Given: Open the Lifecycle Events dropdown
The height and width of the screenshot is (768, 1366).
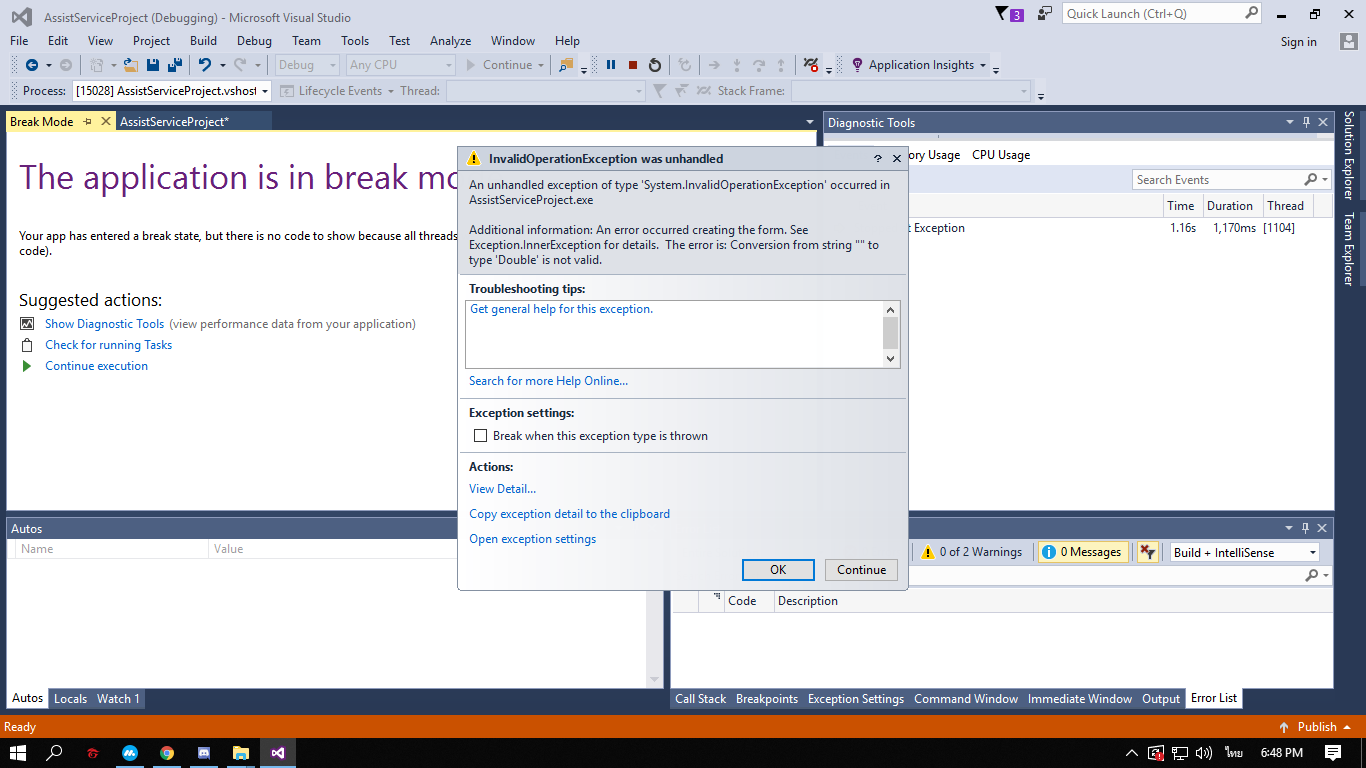Looking at the screenshot, I should coord(389,91).
